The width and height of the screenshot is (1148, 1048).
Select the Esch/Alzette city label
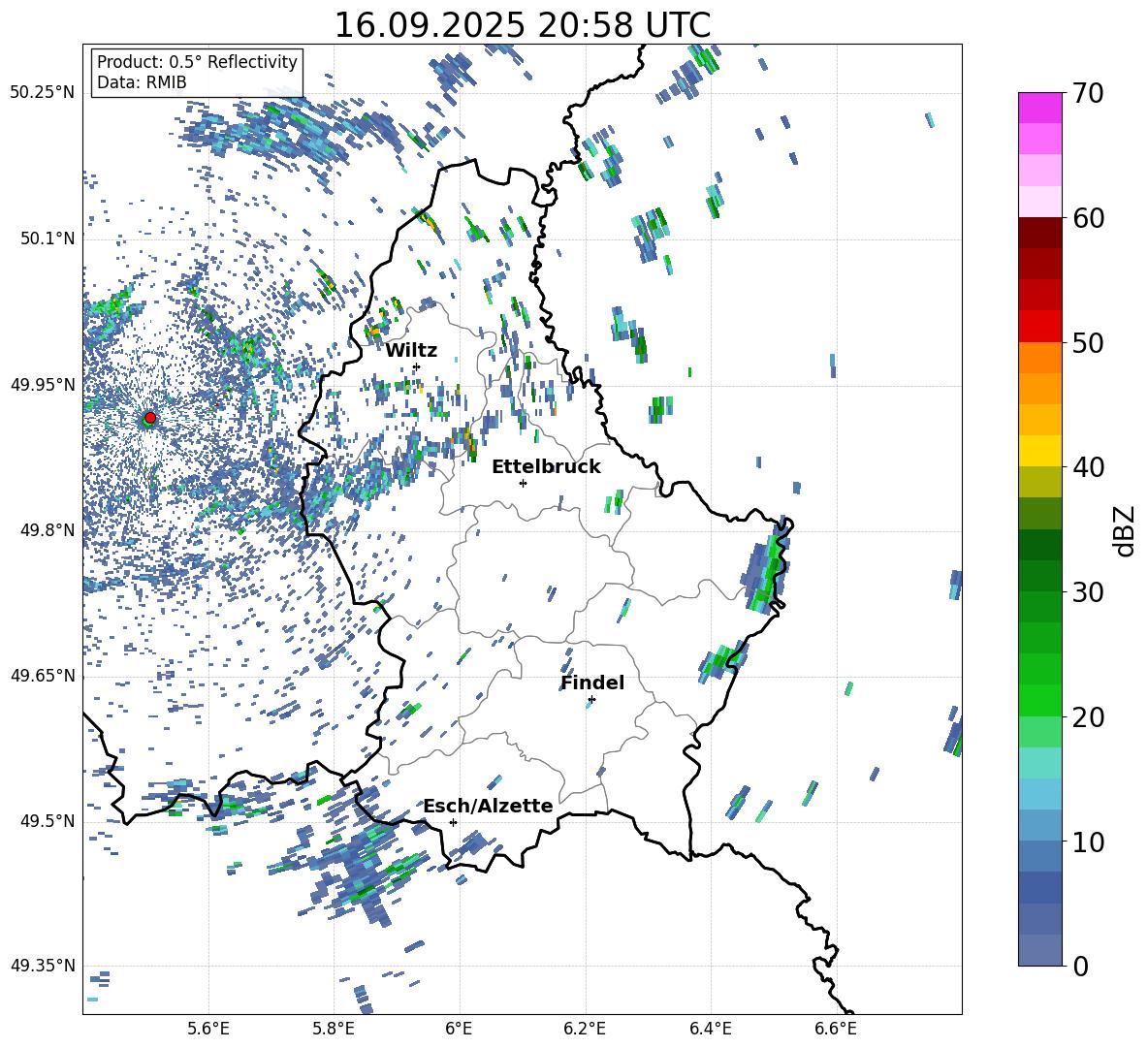coord(488,806)
